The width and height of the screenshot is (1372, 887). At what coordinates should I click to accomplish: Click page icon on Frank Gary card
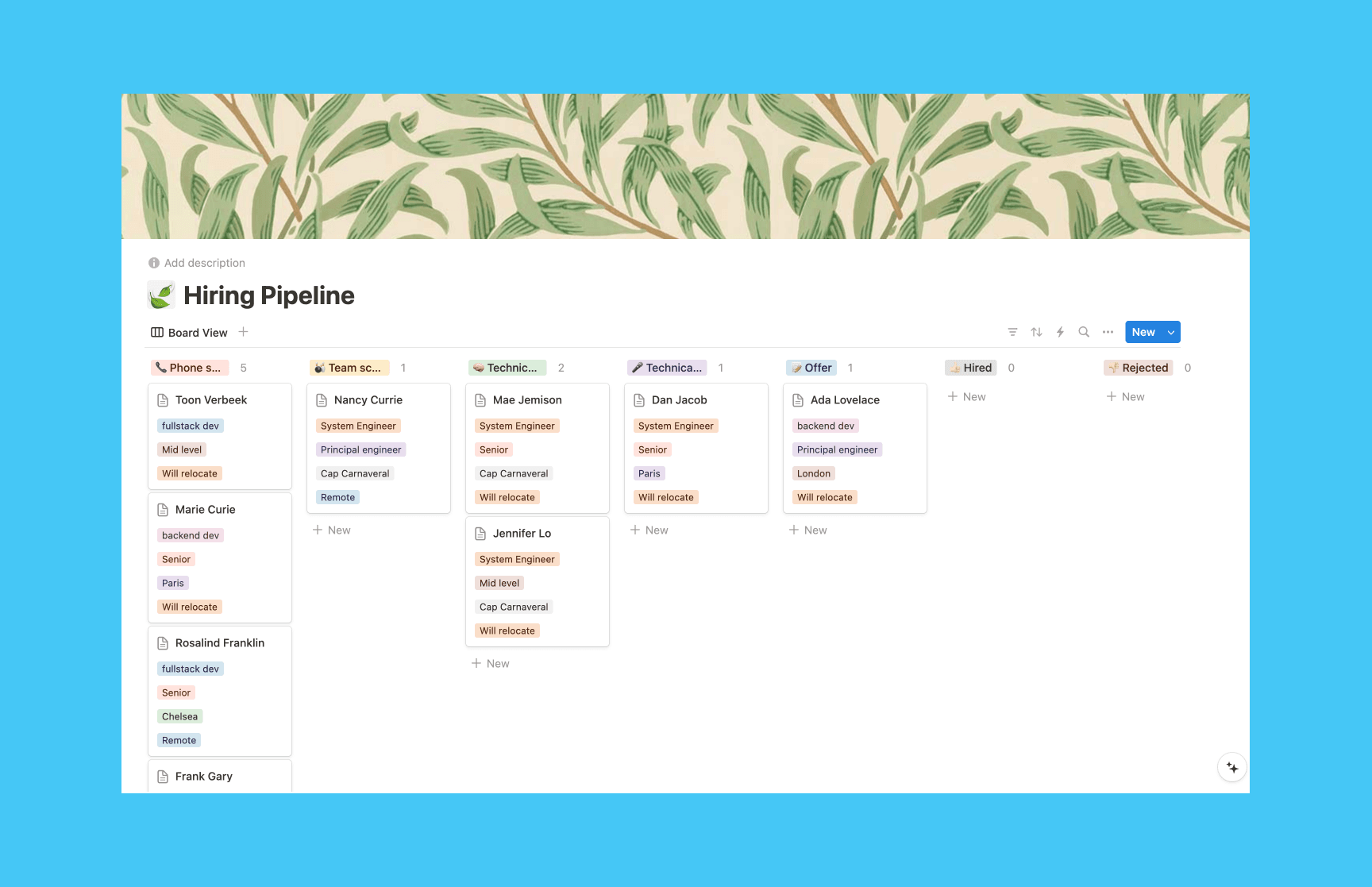pyautogui.click(x=163, y=777)
